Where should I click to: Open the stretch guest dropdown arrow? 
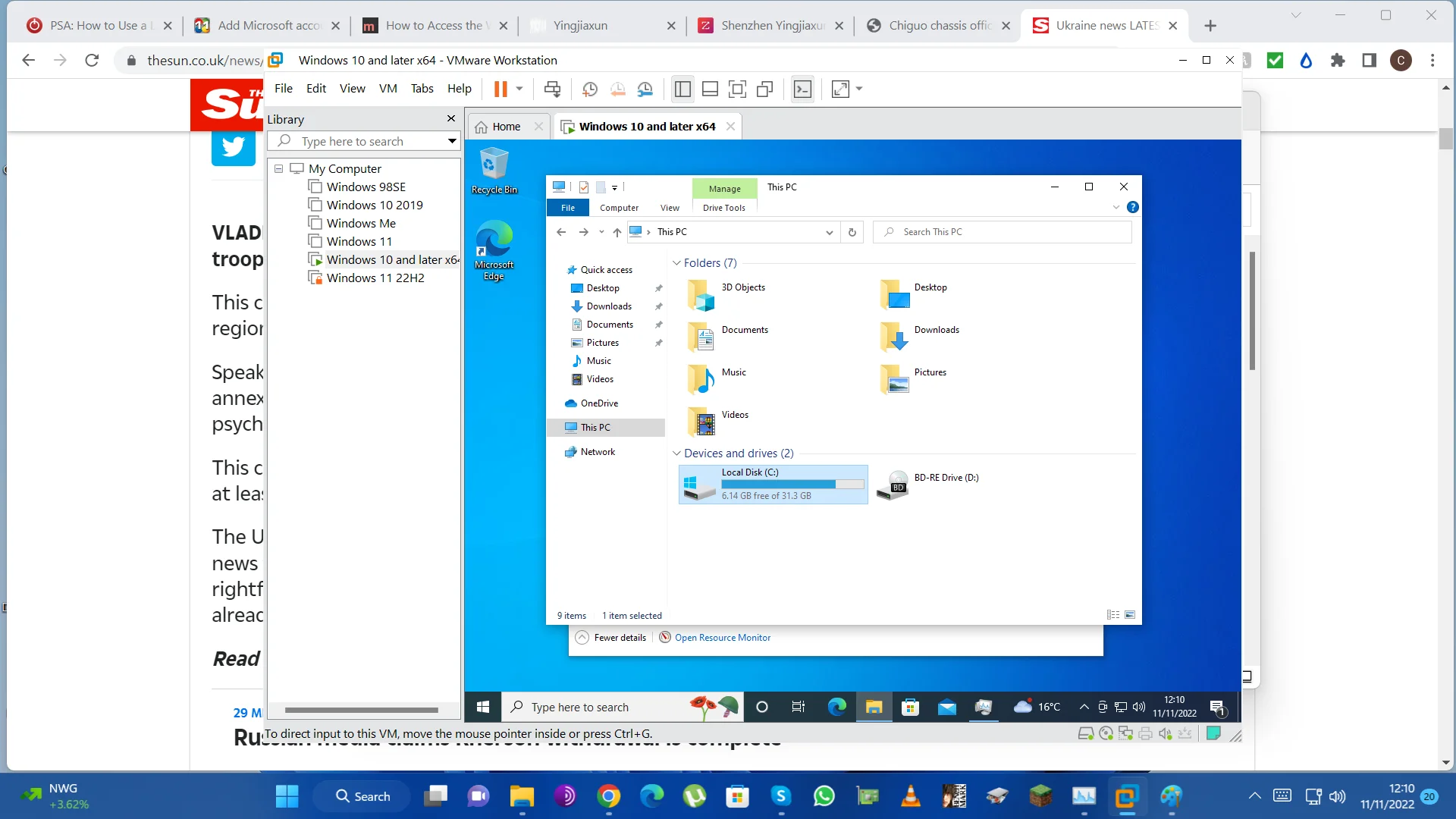pyautogui.click(x=859, y=89)
